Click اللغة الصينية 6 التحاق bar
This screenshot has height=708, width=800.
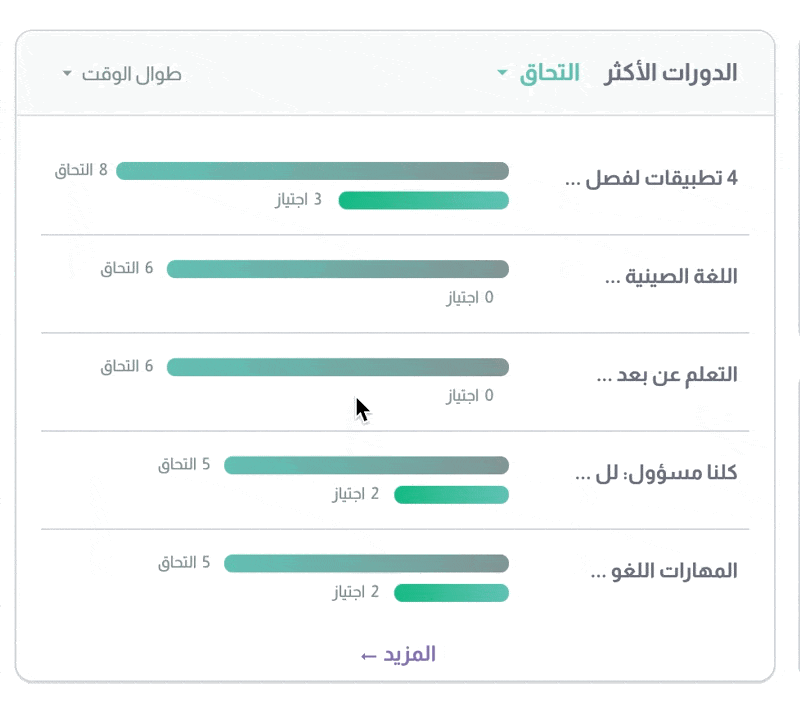(x=338, y=269)
